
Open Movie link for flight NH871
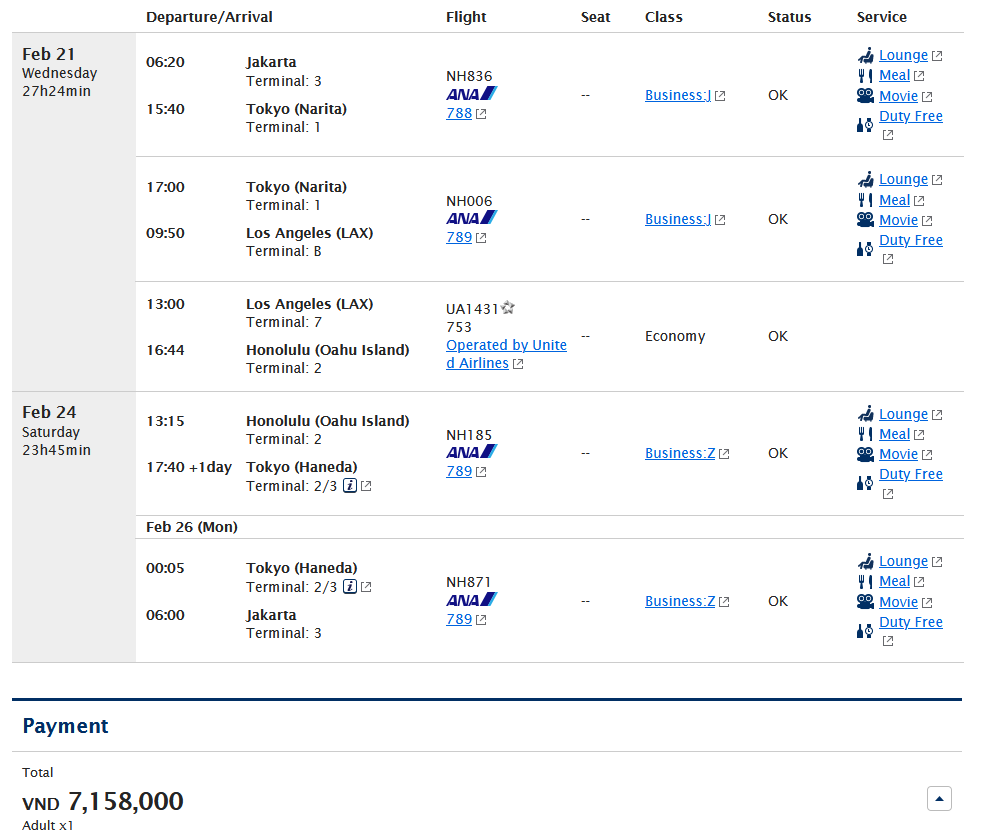coord(898,602)
